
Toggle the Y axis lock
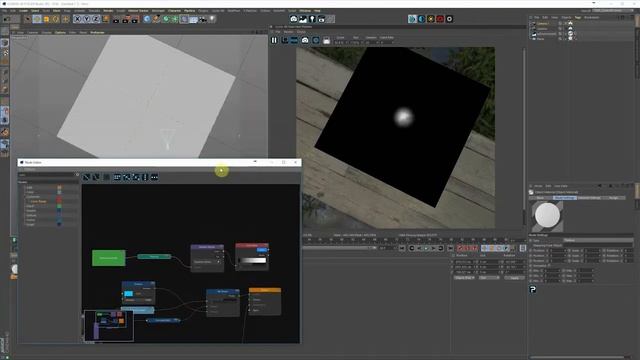tap(87, 19)
